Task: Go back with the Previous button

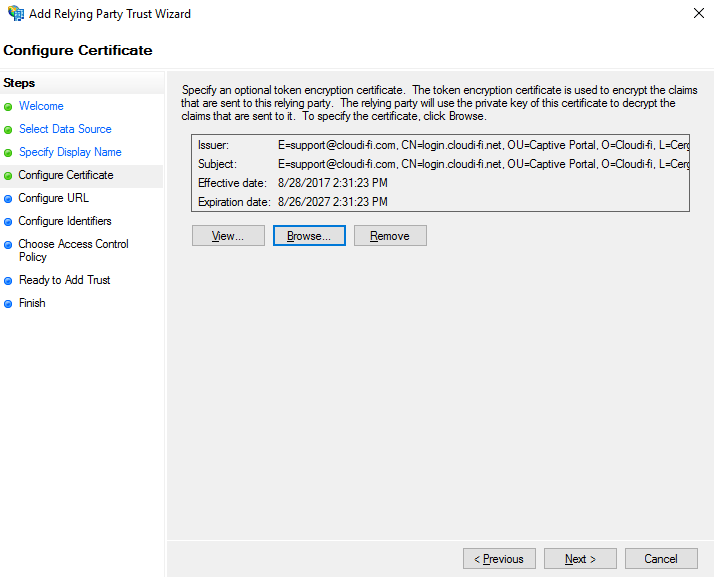Action: pos(499,558)
